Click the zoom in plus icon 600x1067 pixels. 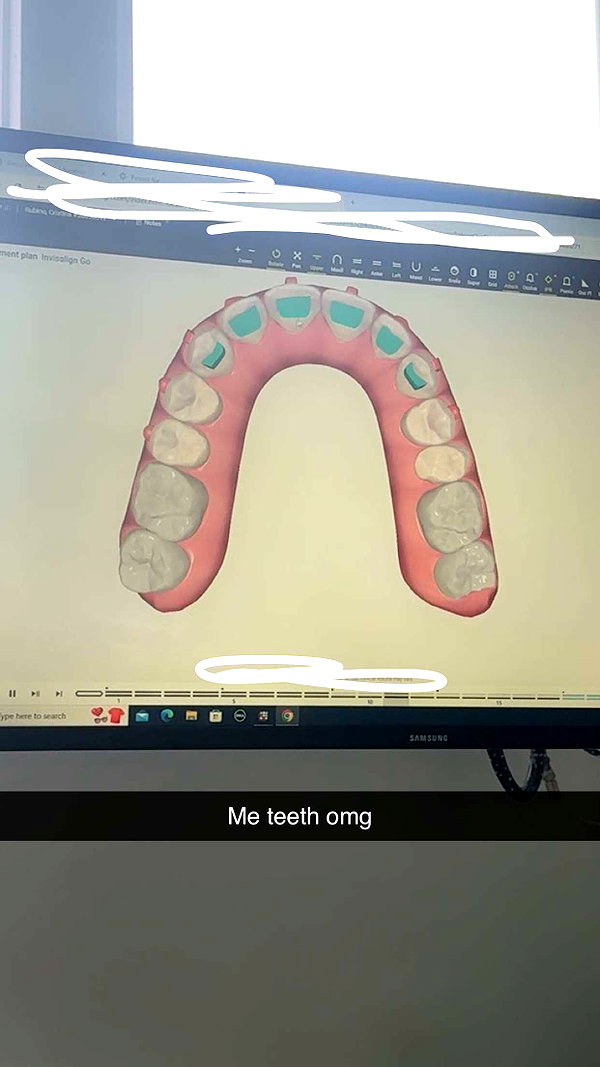238,250
